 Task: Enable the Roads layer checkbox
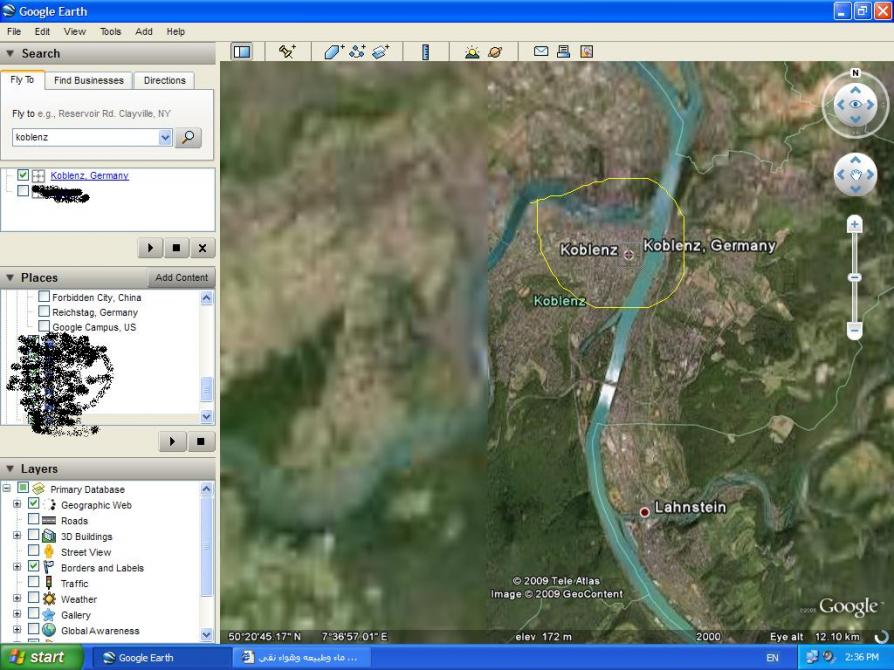point(34,521)
